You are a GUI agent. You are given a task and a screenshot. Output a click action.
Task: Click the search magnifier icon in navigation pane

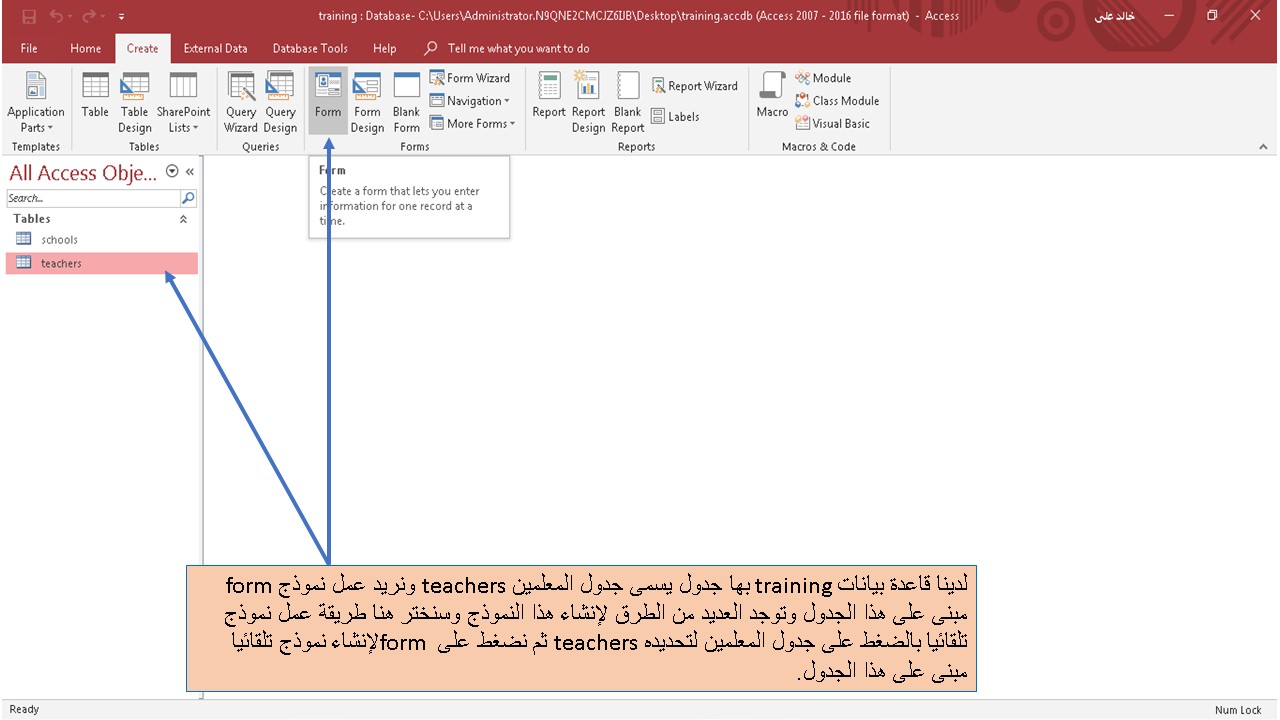188,198
